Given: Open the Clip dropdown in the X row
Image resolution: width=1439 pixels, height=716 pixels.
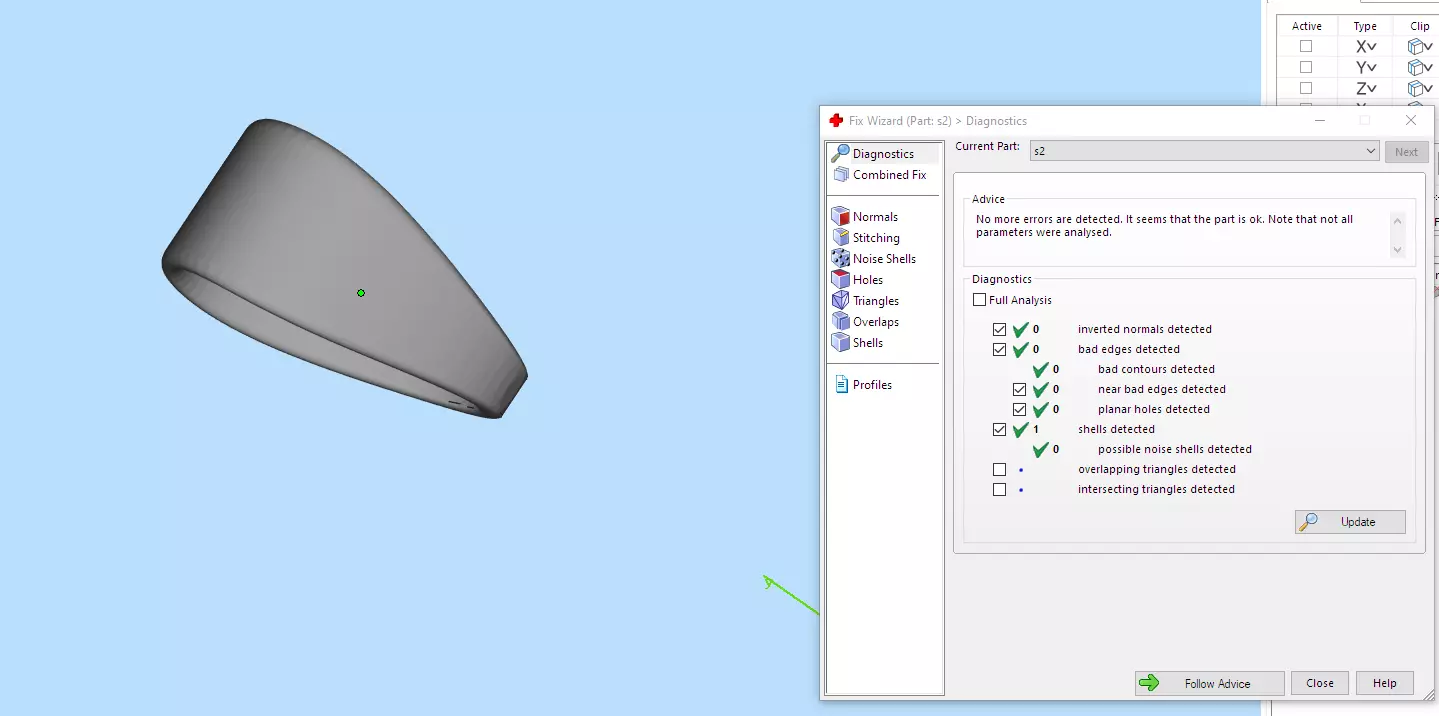Looking at the screenshot, I should click(1420, 47).
